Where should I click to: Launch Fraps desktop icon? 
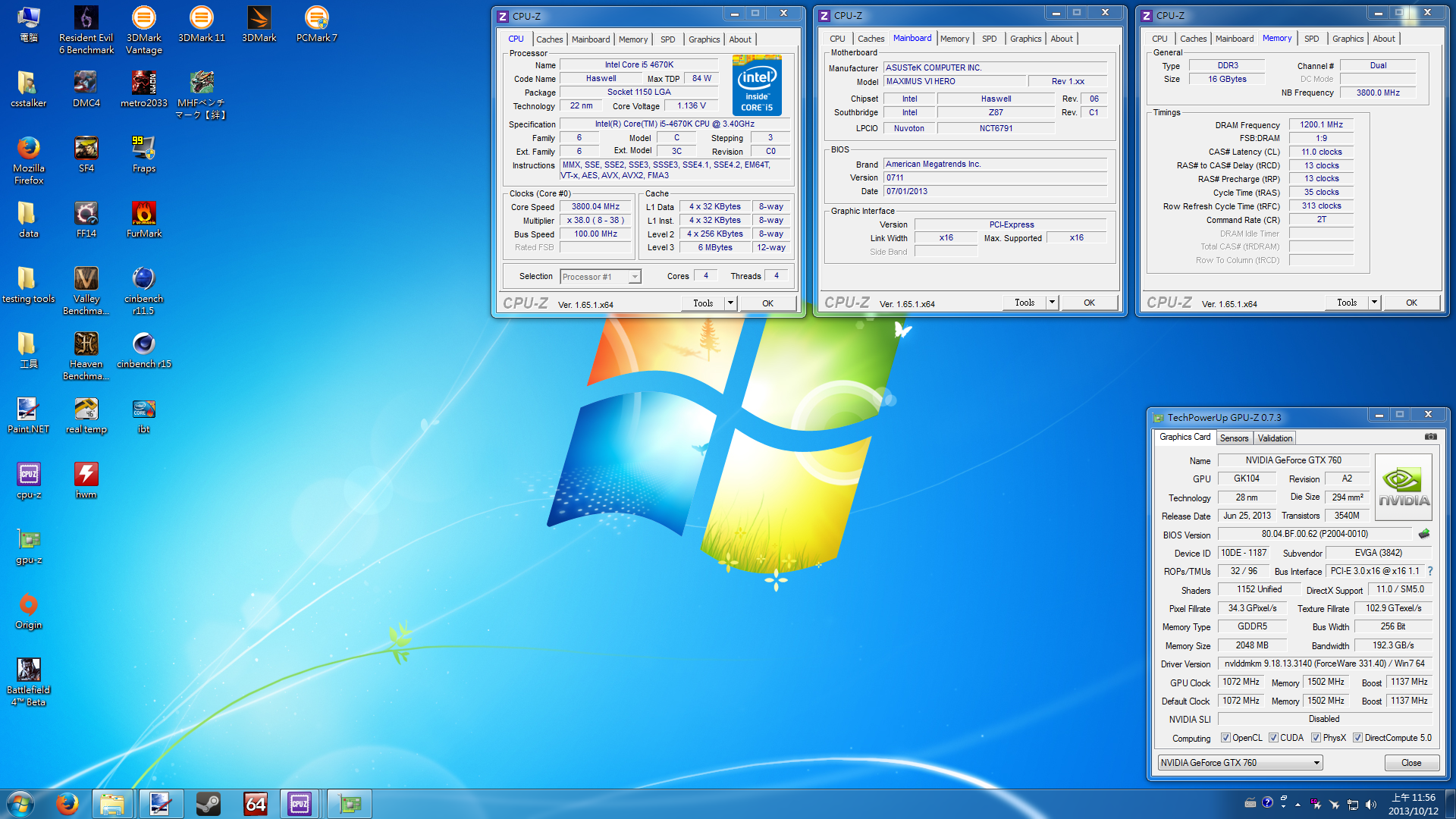(143, 155)
